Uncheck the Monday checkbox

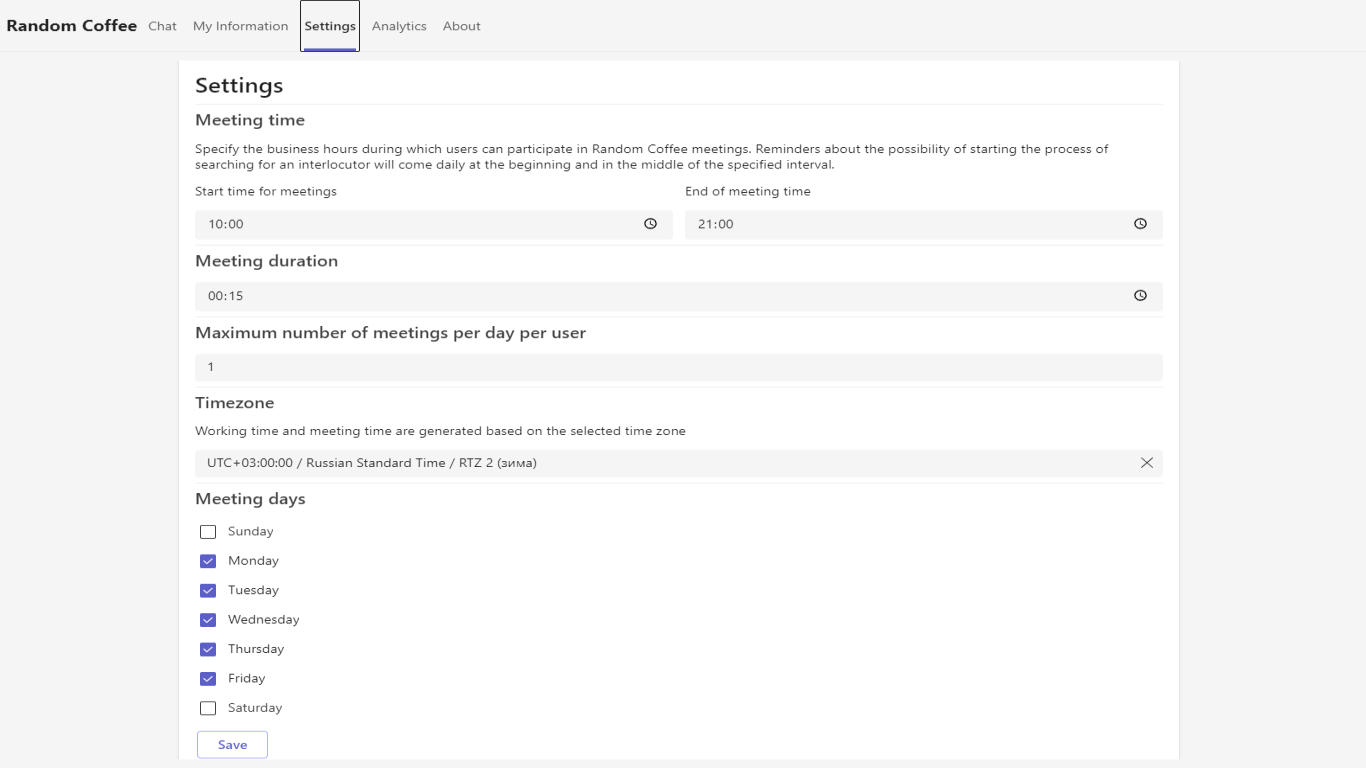[x=208, y=561]
